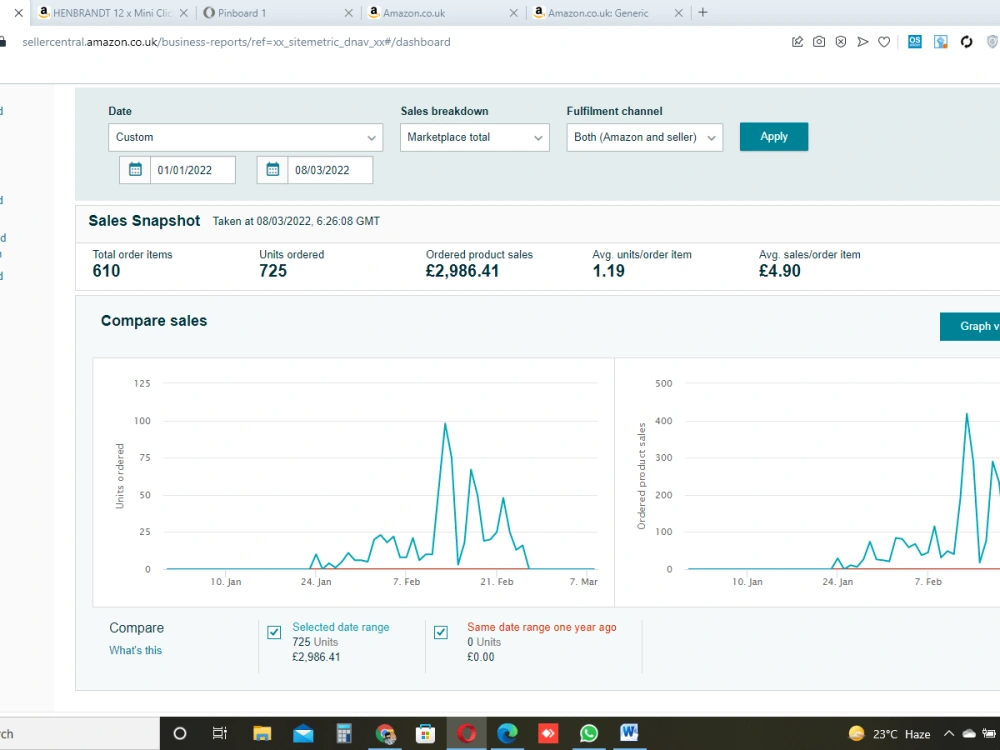Click the pinboard edit icon in address bar
1000x750 pixels.
coord(797,42)
